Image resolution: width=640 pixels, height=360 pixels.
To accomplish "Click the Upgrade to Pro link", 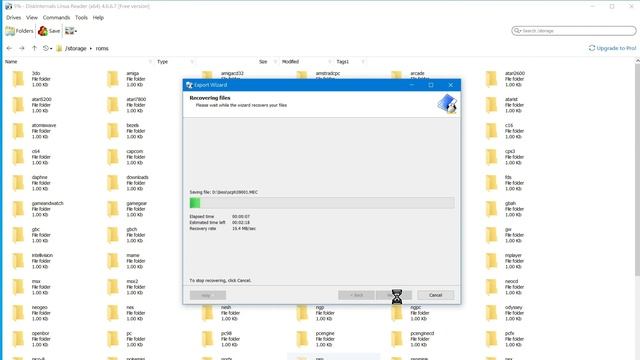I will click(x=612, y=48).
